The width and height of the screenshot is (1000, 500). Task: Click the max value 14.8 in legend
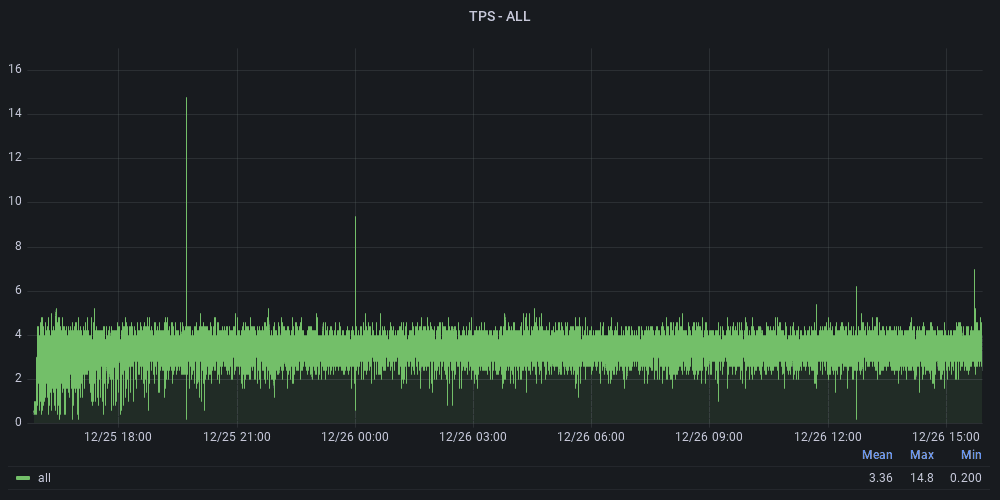click(x=921, y=478)
